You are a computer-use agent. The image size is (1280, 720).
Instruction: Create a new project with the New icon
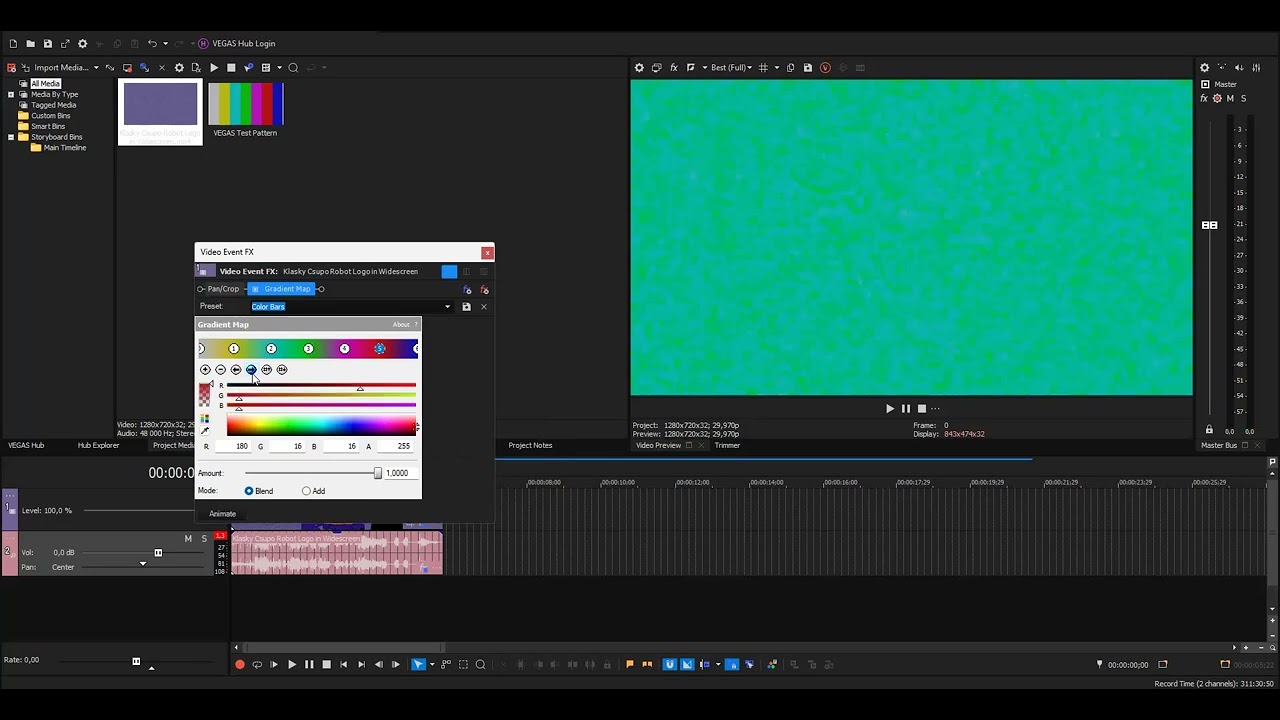point(13,44)
